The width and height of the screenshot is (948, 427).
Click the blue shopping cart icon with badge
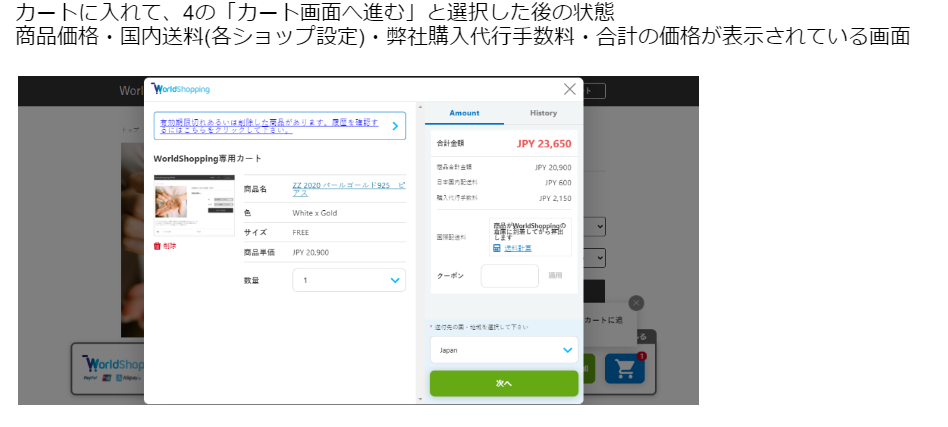(625, 368)
